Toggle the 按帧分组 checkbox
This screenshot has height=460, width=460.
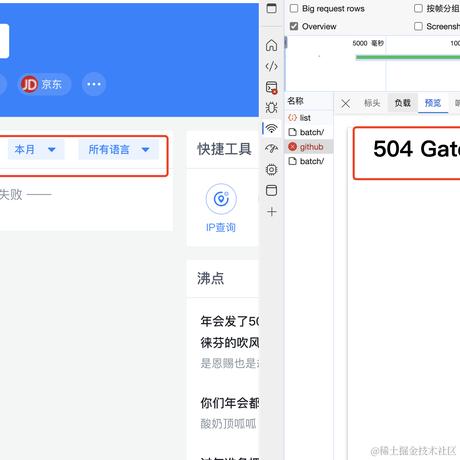(418, 8)
